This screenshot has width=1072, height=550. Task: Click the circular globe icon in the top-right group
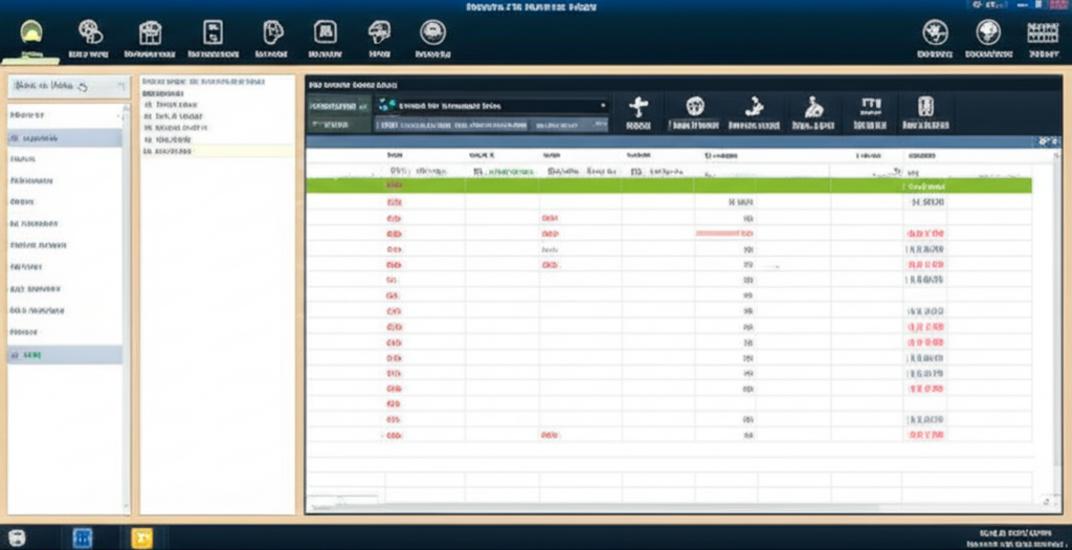click(988, 33)
